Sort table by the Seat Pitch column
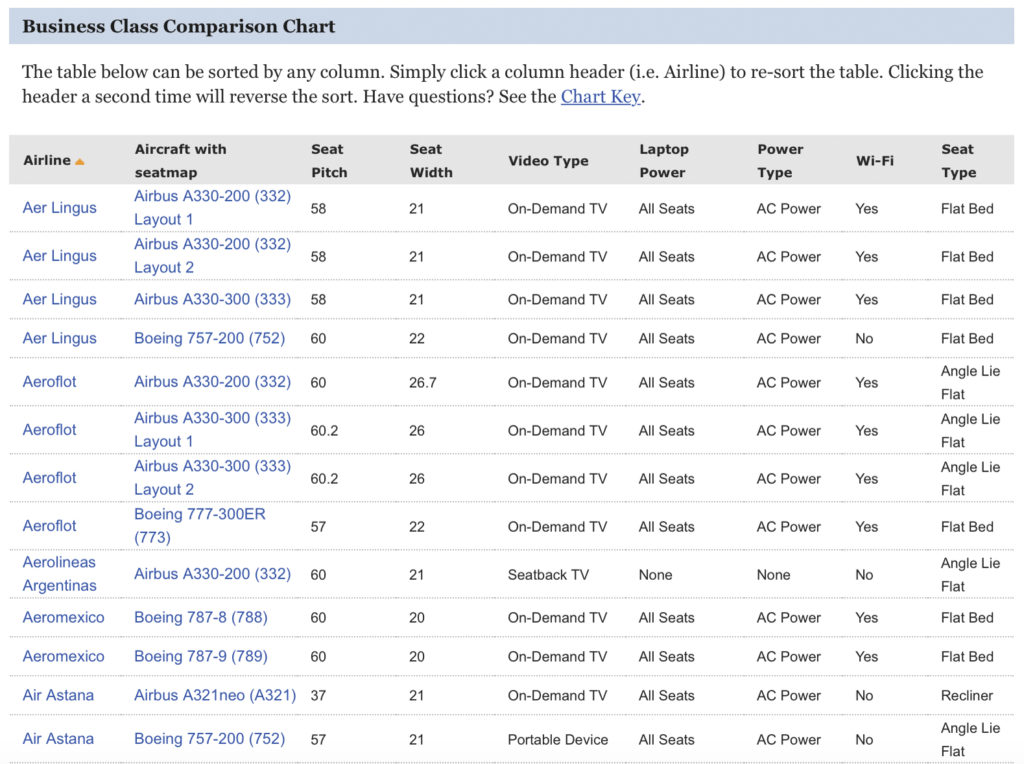 (327, 159)
